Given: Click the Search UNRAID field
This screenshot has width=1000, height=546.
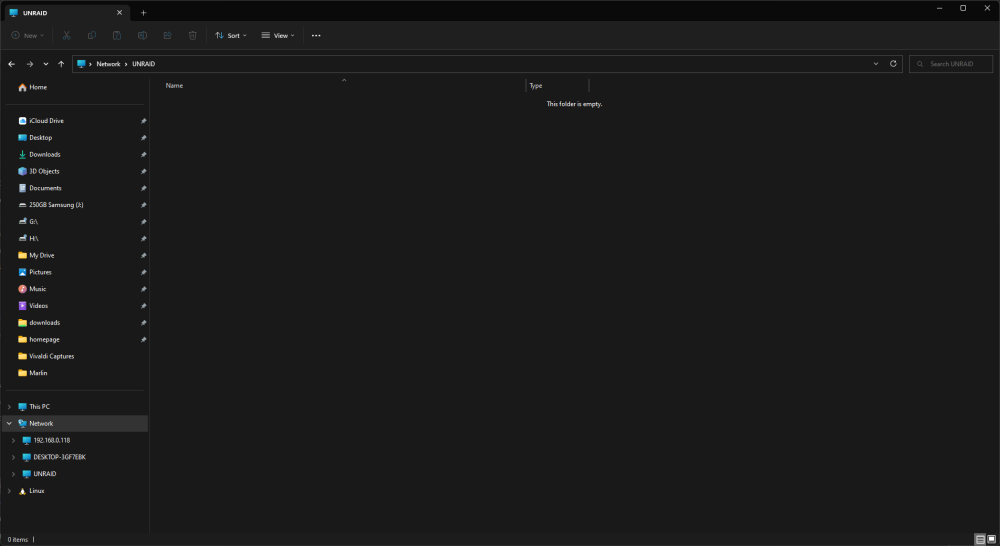Looking at the screenshot, I should coord(951,64).
